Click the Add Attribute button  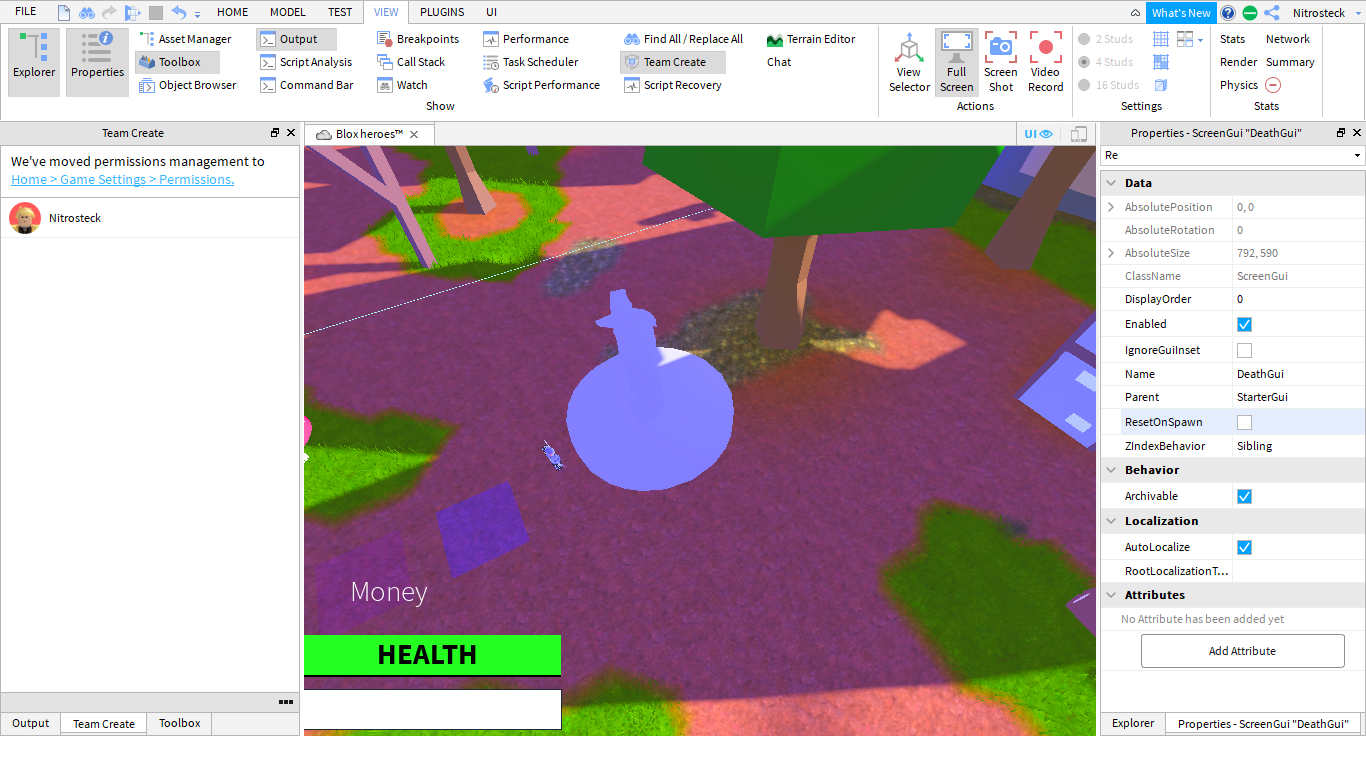(1242, 651)
